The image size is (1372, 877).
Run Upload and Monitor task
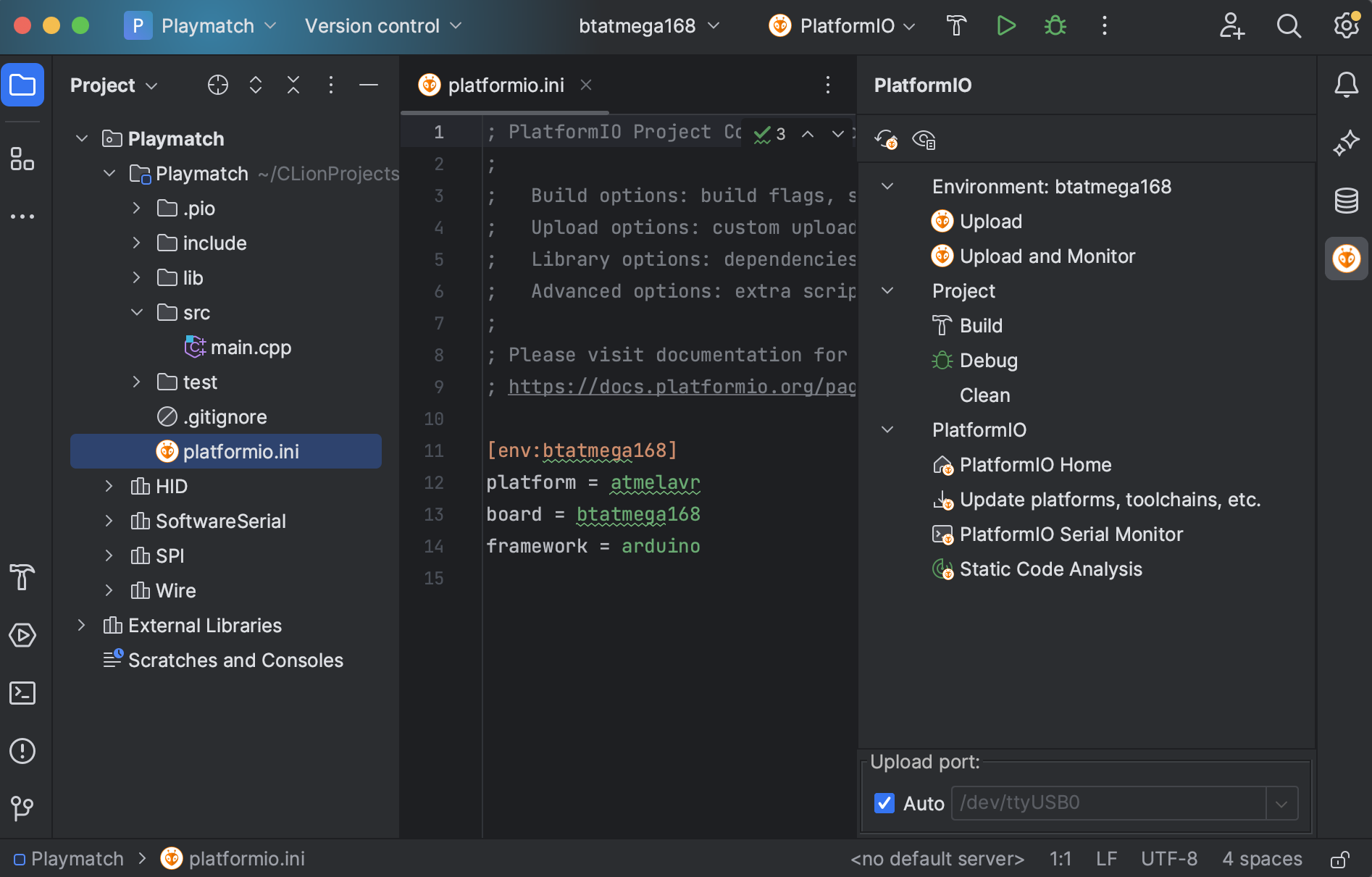[1033, 256]
